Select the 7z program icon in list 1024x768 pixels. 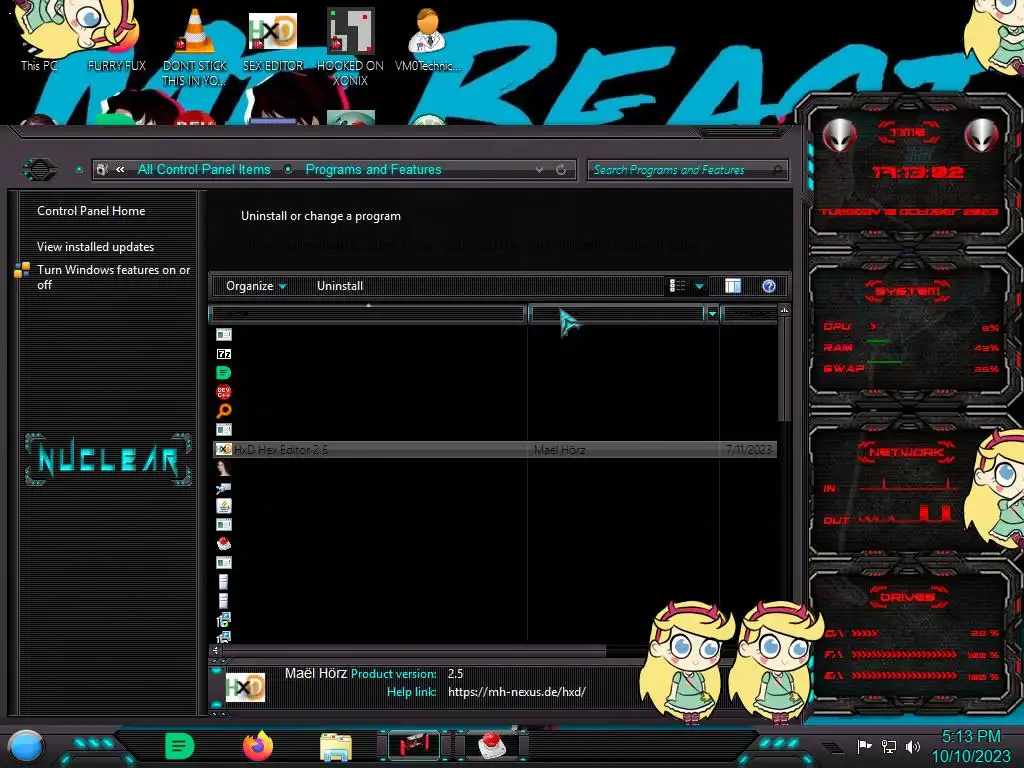pyautogui.click(x=223, y=354)
